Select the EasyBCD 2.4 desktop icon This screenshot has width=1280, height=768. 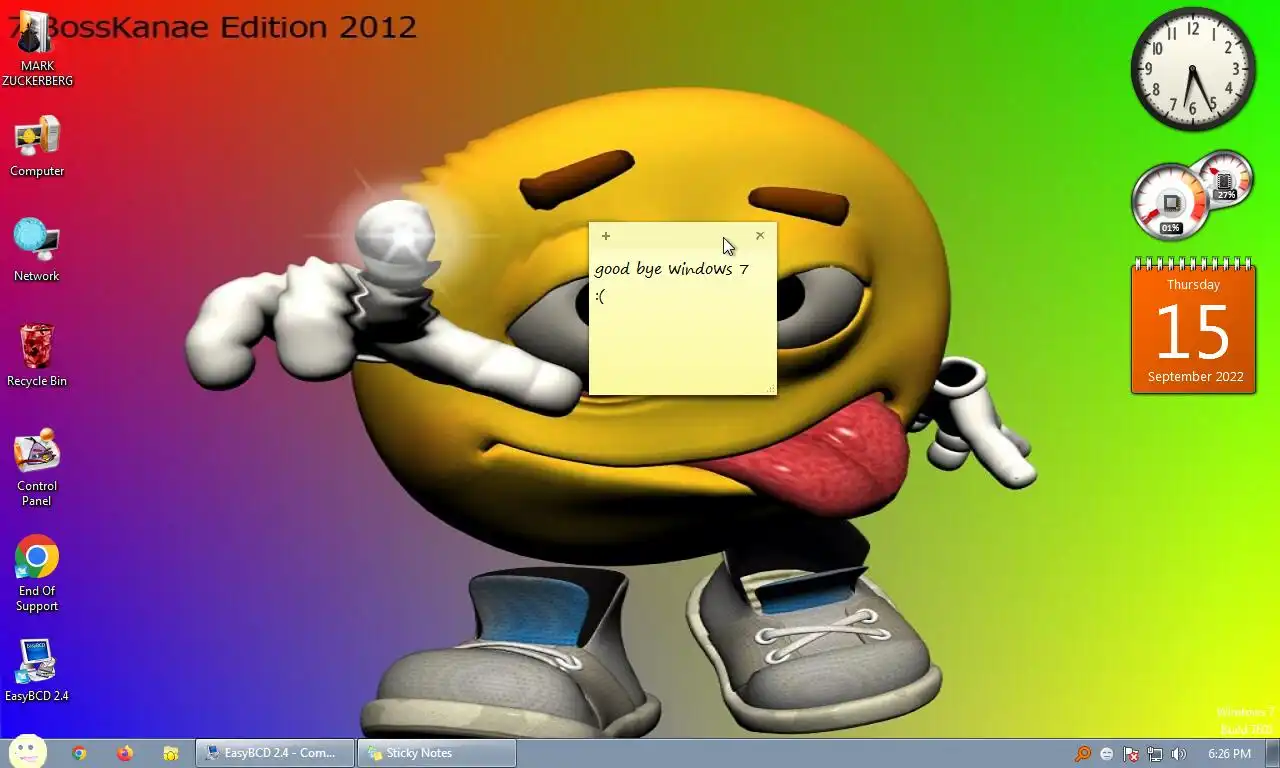coord(37,670)
